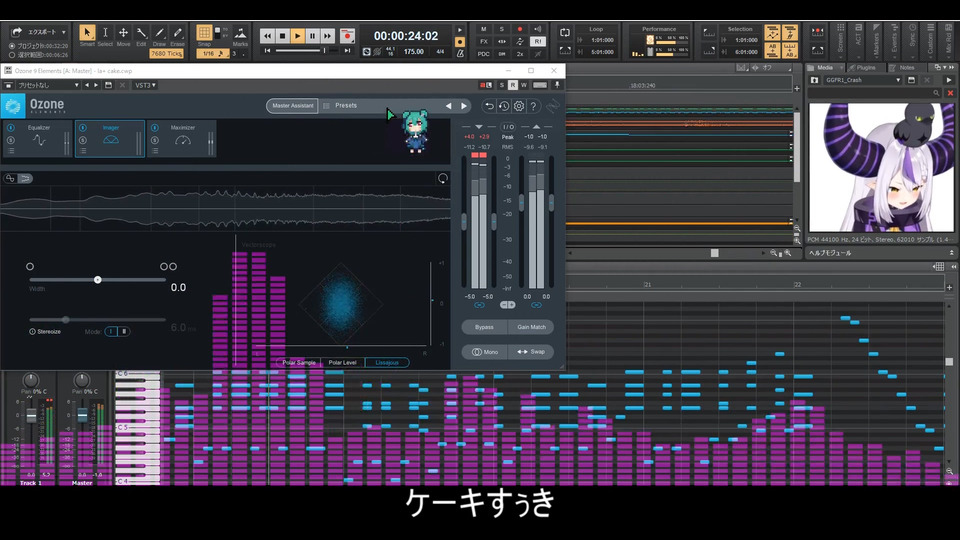Toggle Equalizer module power
This screenshot has width=960, height=540.
(11, 128)
